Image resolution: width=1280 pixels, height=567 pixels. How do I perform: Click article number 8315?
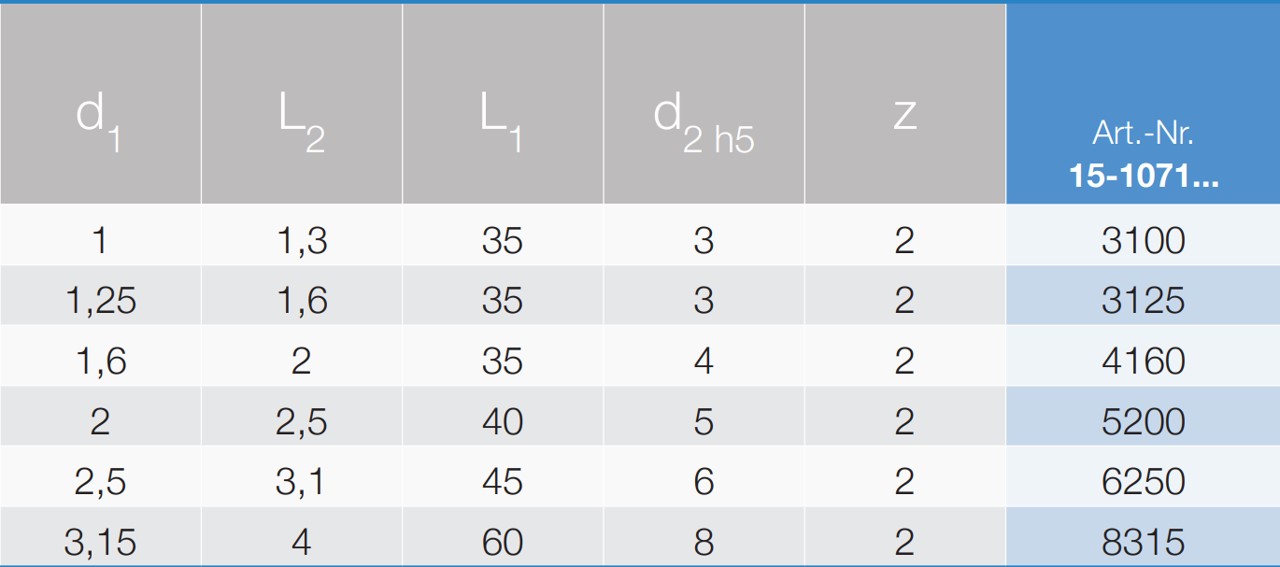coord(1143,542)
